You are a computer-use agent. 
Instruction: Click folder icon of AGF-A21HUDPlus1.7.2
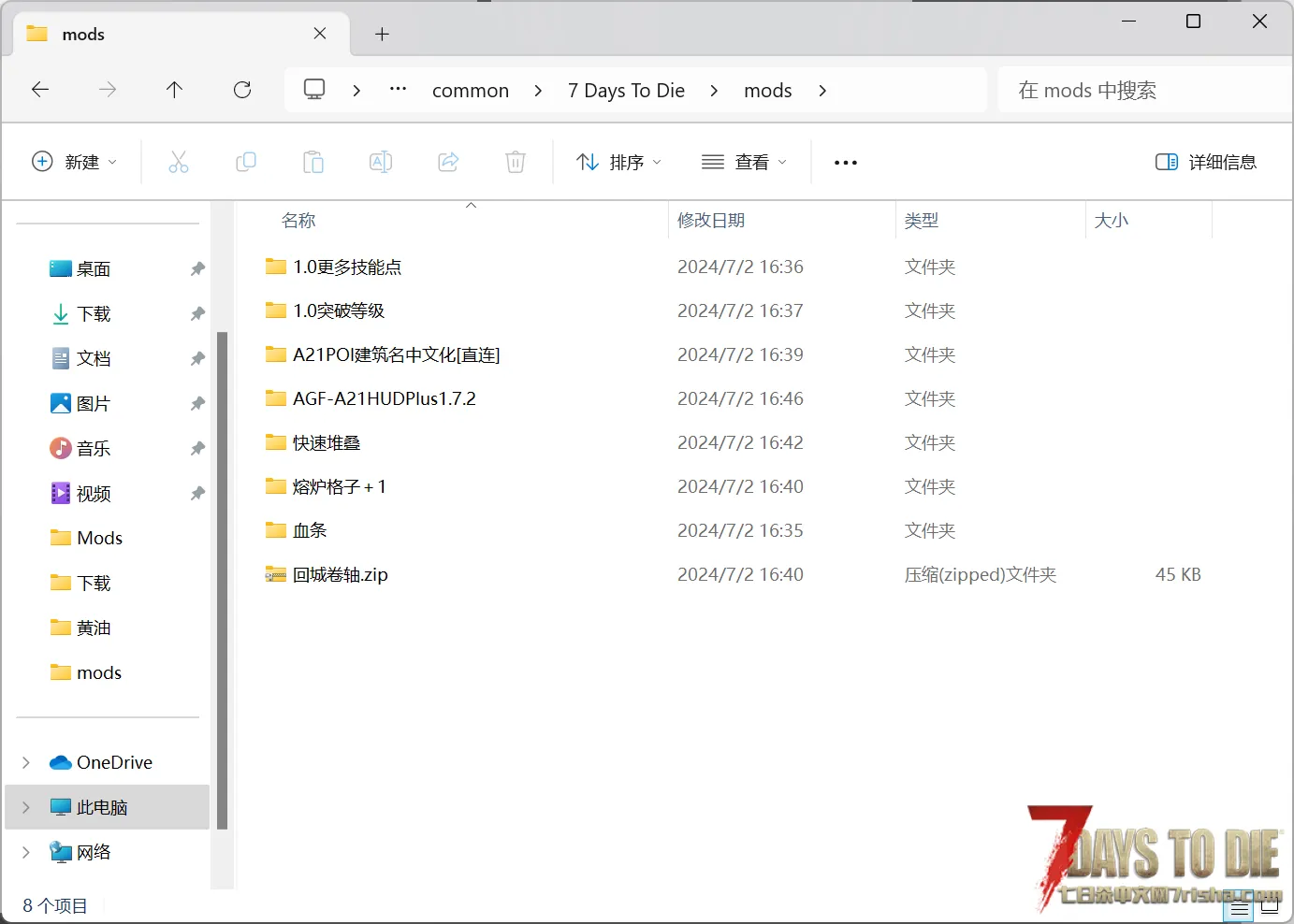(x=275, y=398)
